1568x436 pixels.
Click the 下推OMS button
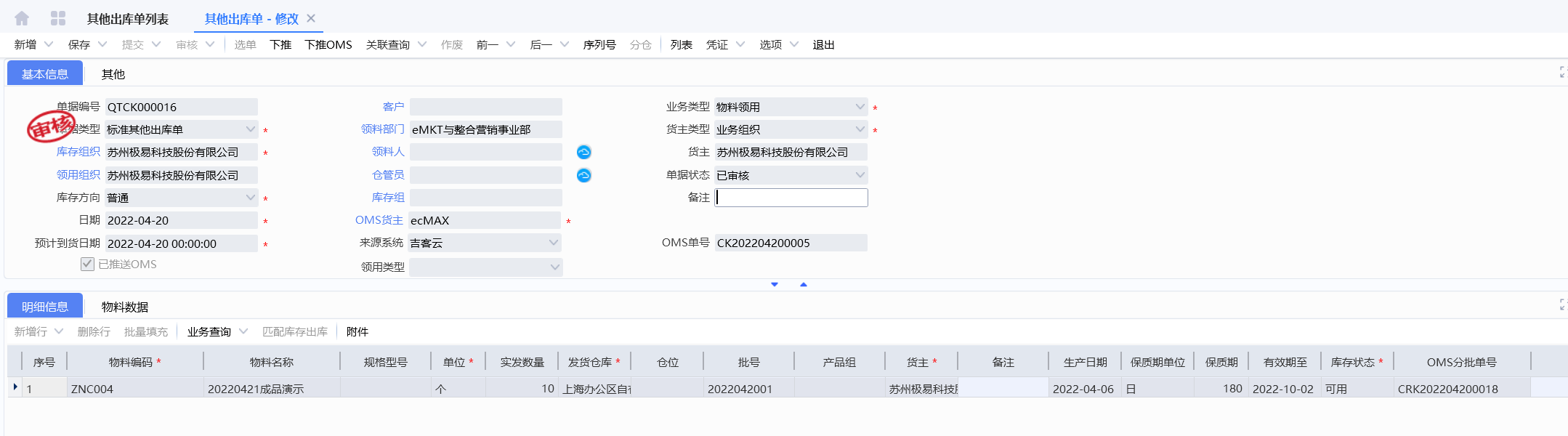[328, 44]
